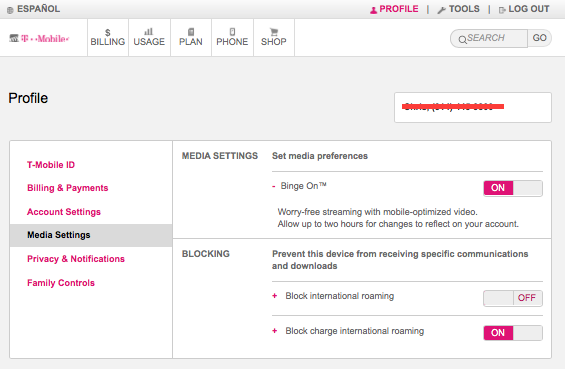Image resolution: width=565 pixels, height=369 pixels.
Task: Click 'Prevent this device from receiving' description
Action: [x=400, y=260]
